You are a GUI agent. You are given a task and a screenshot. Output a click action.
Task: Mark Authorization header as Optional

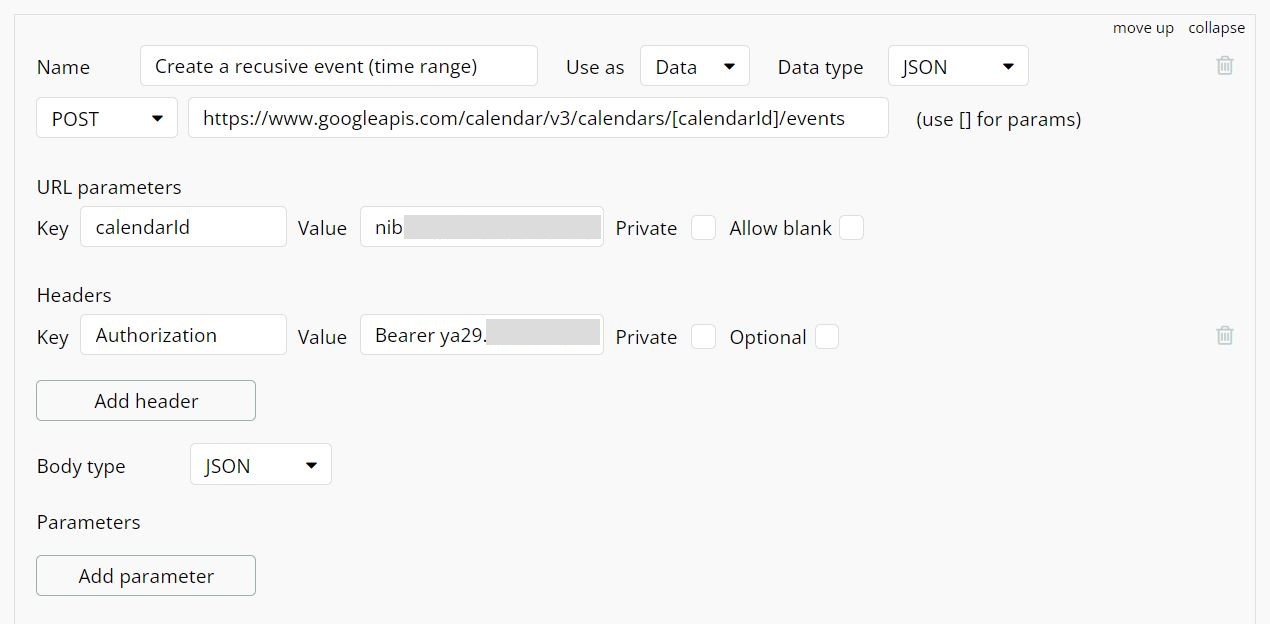(826, 337)
